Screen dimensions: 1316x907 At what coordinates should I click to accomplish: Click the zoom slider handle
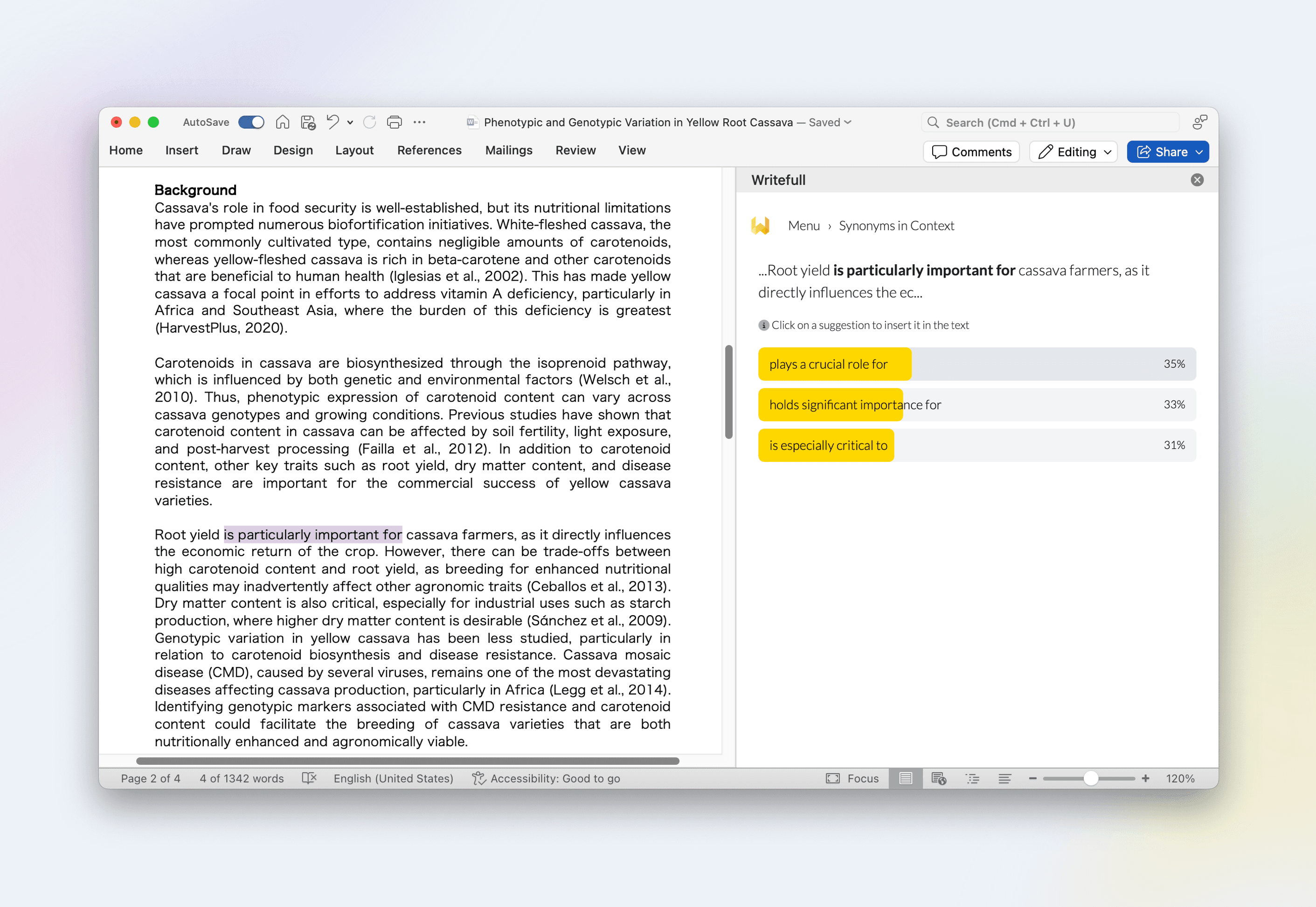pos(1090,778)
